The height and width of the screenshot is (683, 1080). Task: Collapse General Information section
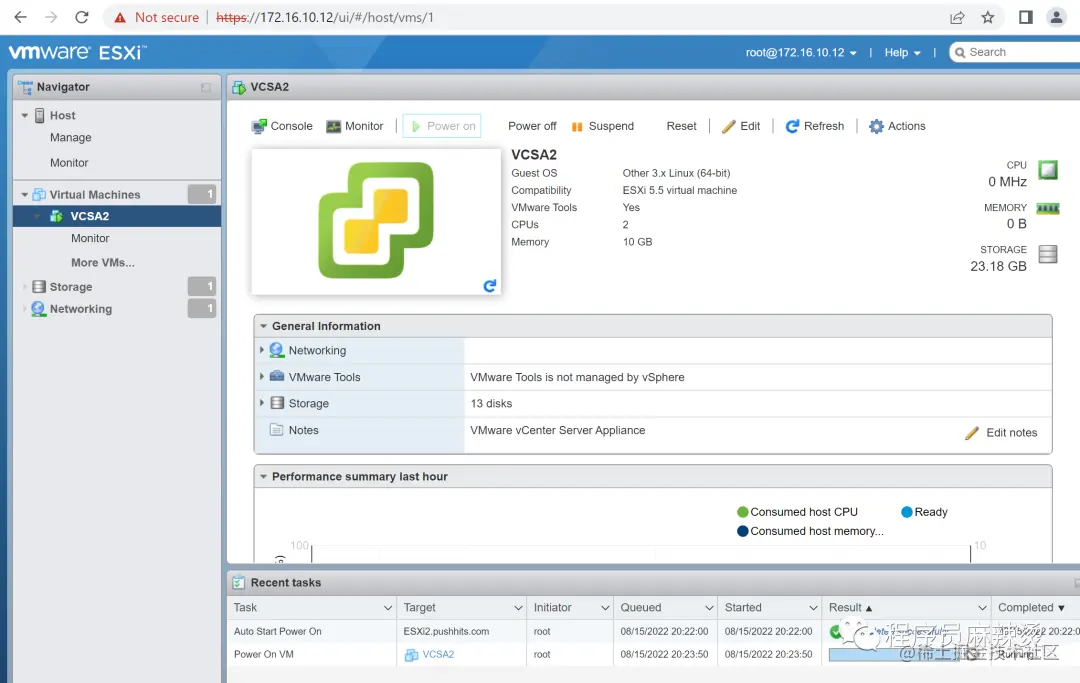(x=263, y=326)
